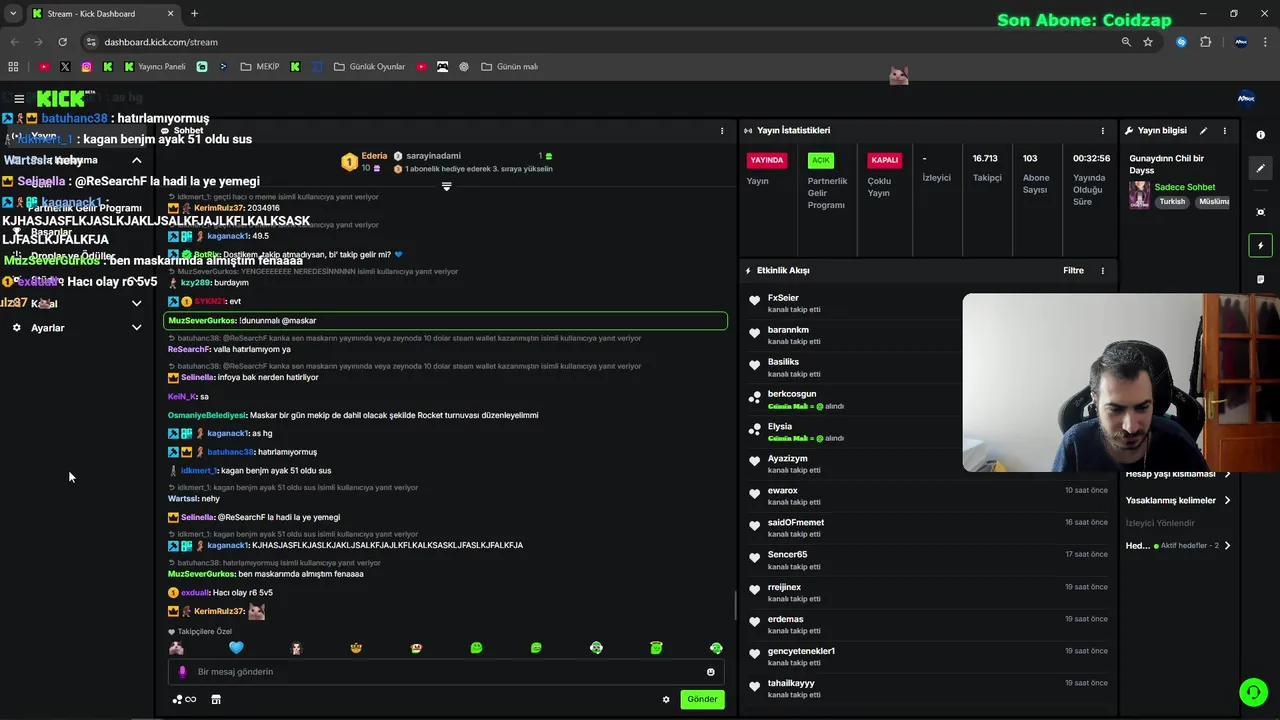Screen dimensions: 1280x720
Task: Expand Yasaklanmış kelimeler setting
Action: click(x=1227, y=501)
